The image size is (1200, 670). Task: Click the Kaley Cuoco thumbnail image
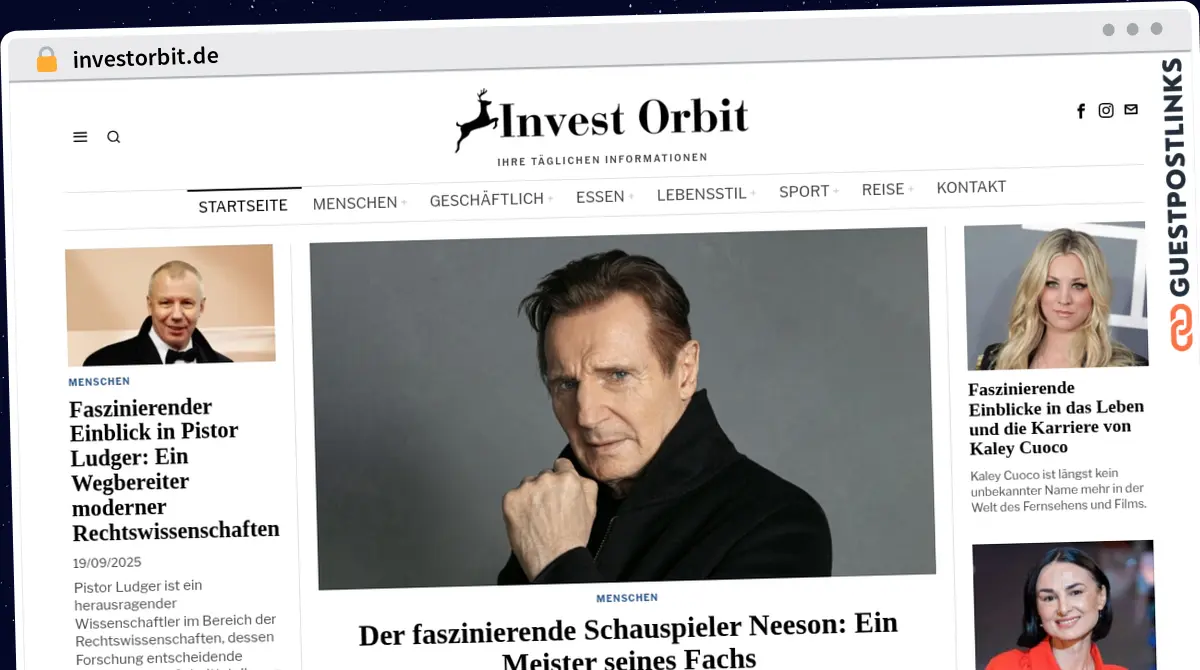tap(1056, 296)
